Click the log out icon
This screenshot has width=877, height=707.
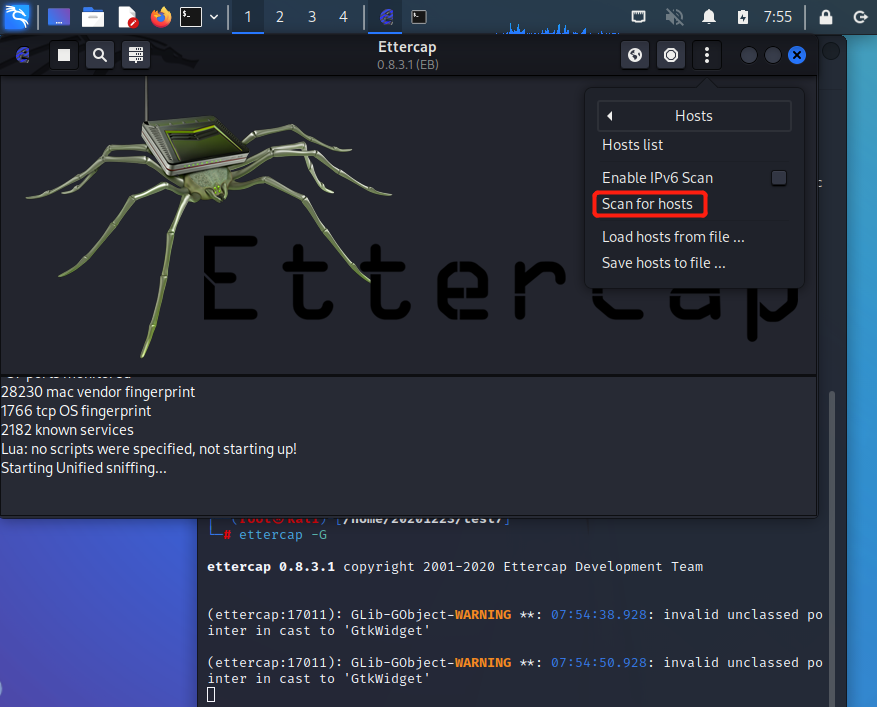860,17
